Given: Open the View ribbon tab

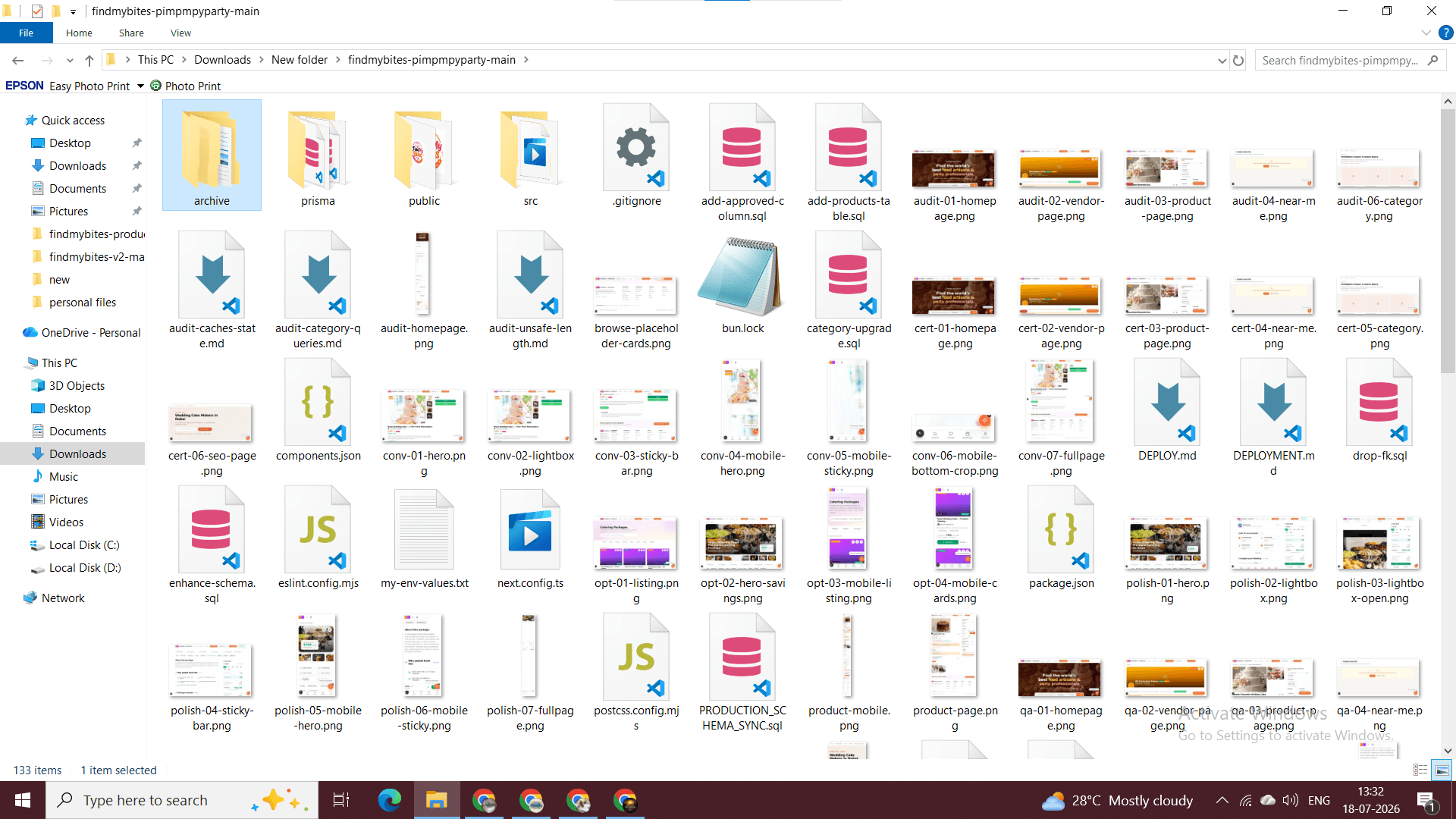Looking at the screenshot, I should tap(180, 33).
